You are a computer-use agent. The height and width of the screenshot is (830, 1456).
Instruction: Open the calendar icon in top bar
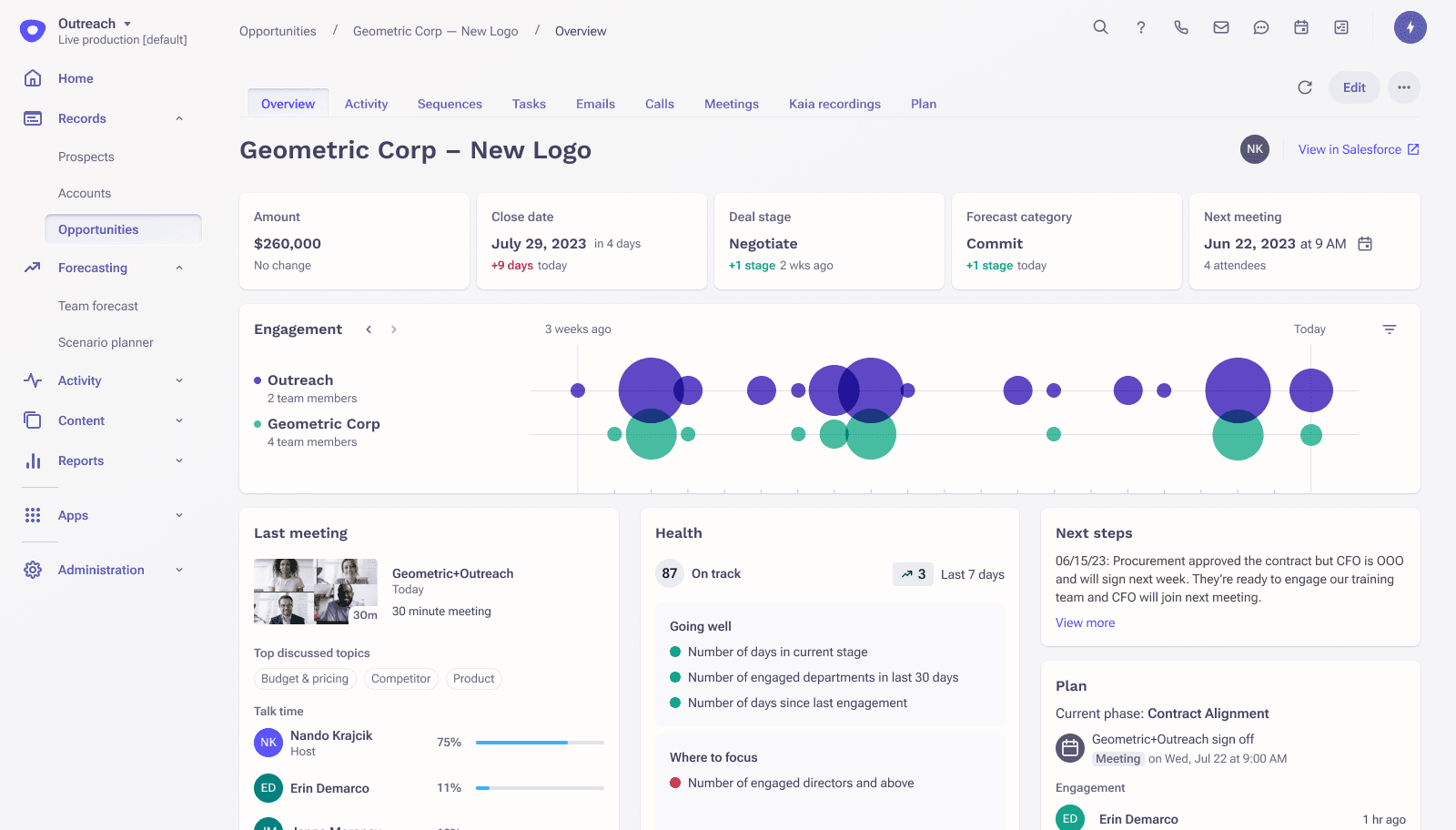tap(1301, 27)
